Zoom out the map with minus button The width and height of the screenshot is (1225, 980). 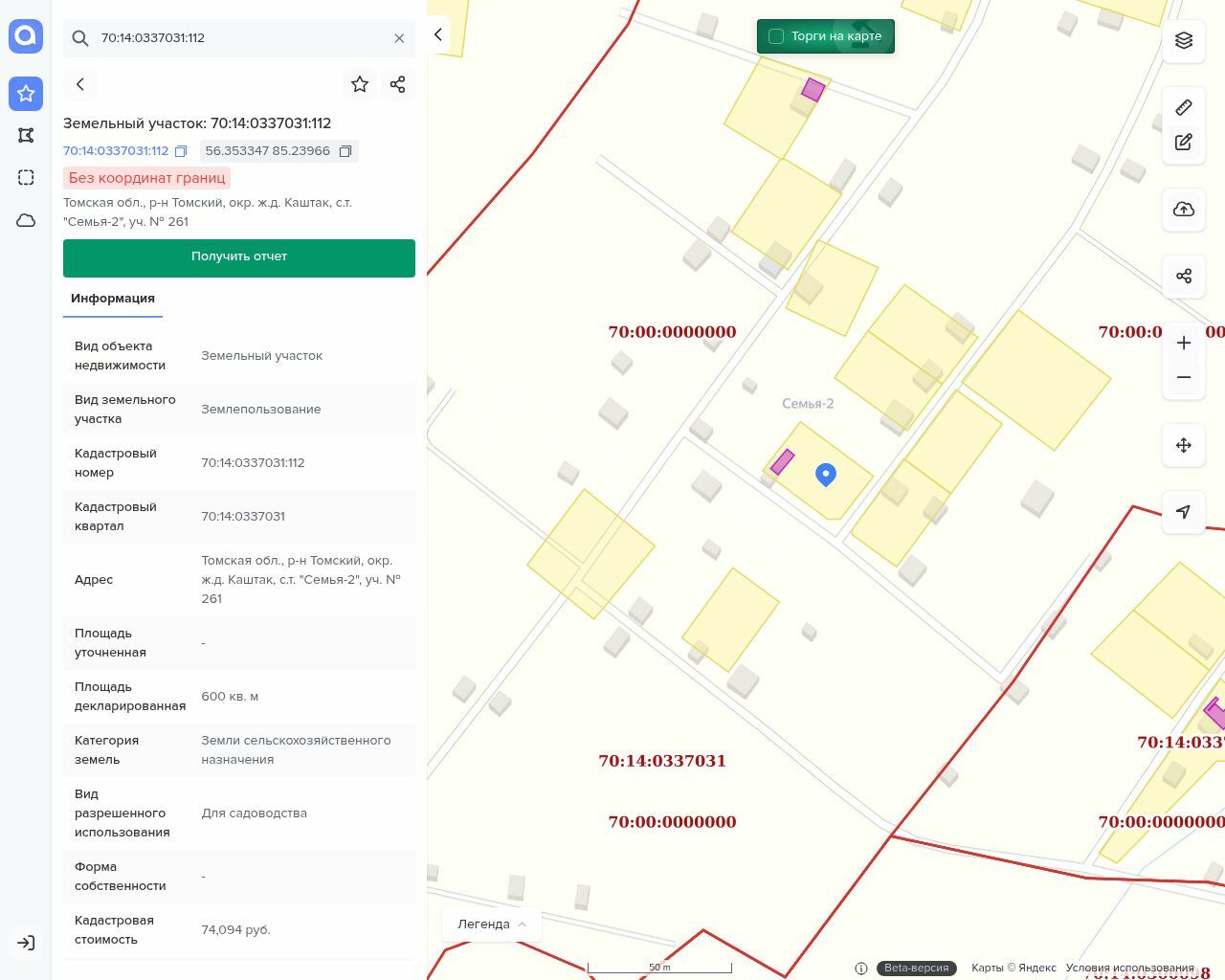[1184, 377]
